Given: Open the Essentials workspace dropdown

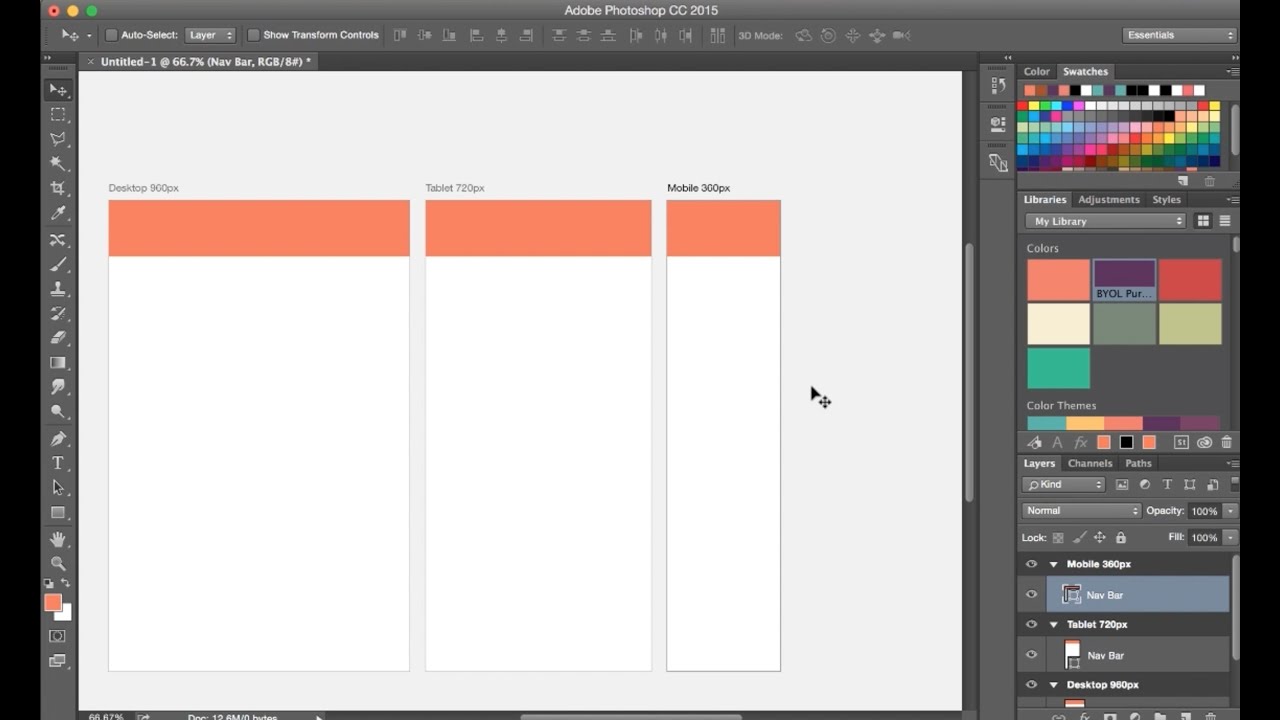Looking at the screenshot, I should (x=1178, y=33).
